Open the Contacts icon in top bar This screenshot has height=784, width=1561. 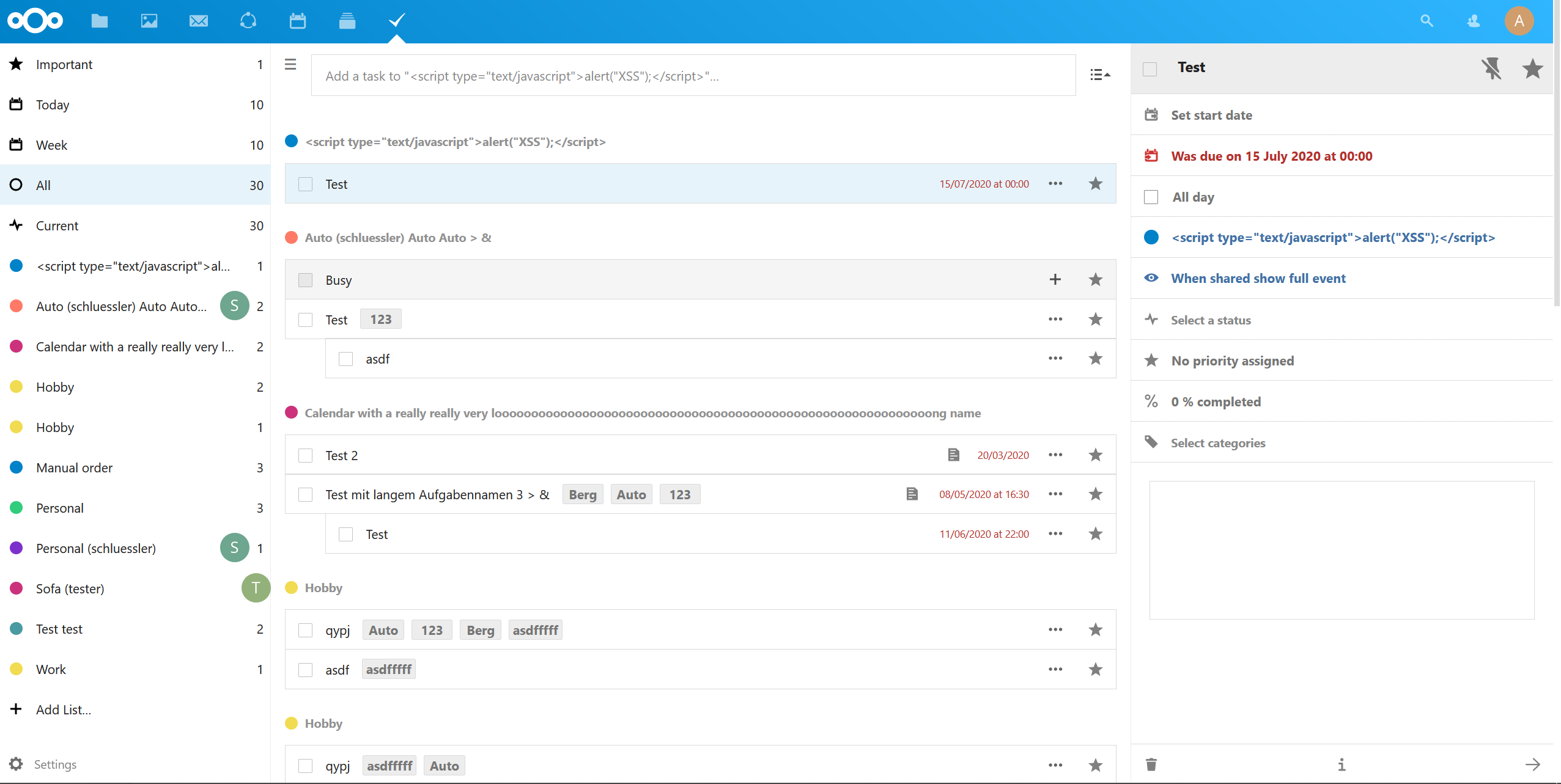pyautogui.click(x=1473, y=21)
